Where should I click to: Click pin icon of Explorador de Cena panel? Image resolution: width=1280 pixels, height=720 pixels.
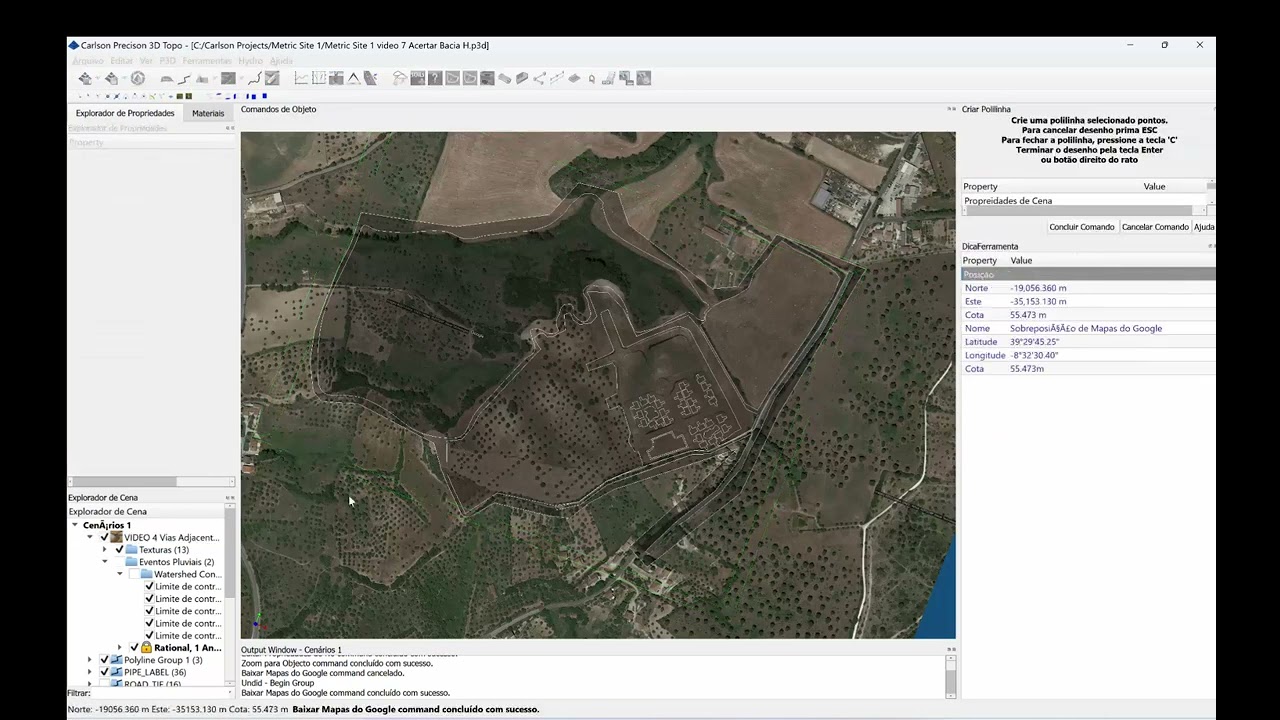click(x=229, y=497)
